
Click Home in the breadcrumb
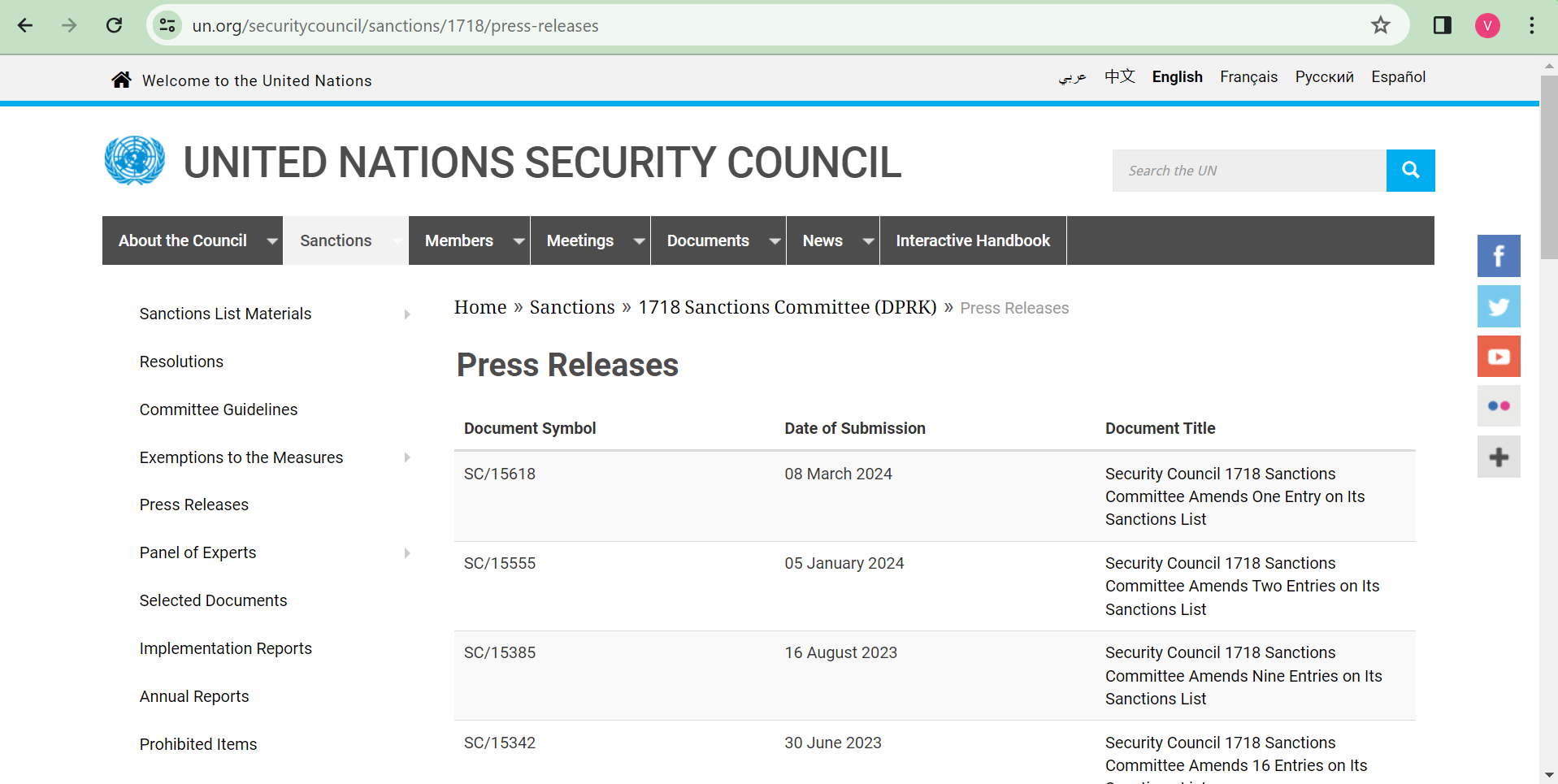(x=480, y=307)
